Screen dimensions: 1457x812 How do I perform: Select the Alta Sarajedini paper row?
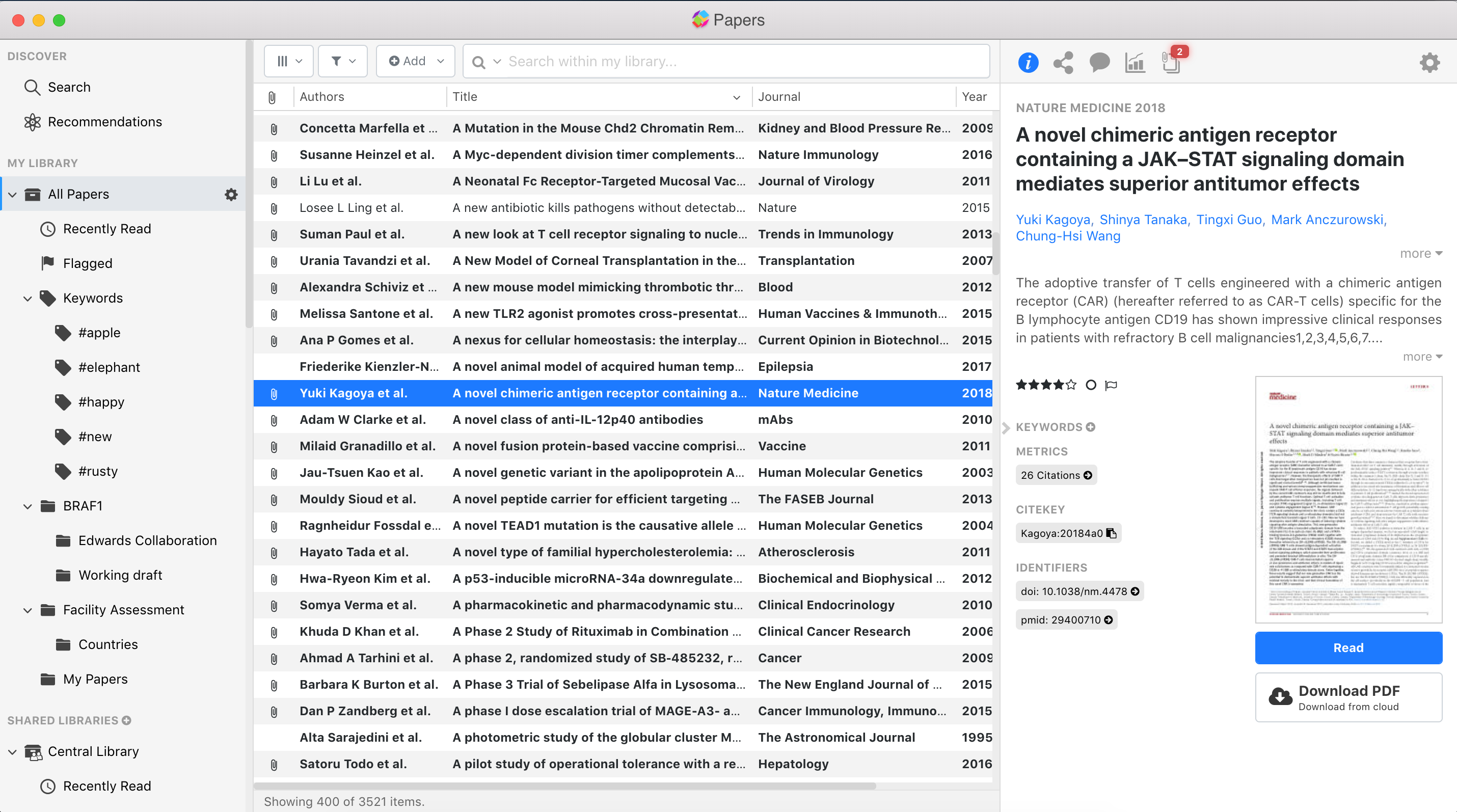point(623,737)
